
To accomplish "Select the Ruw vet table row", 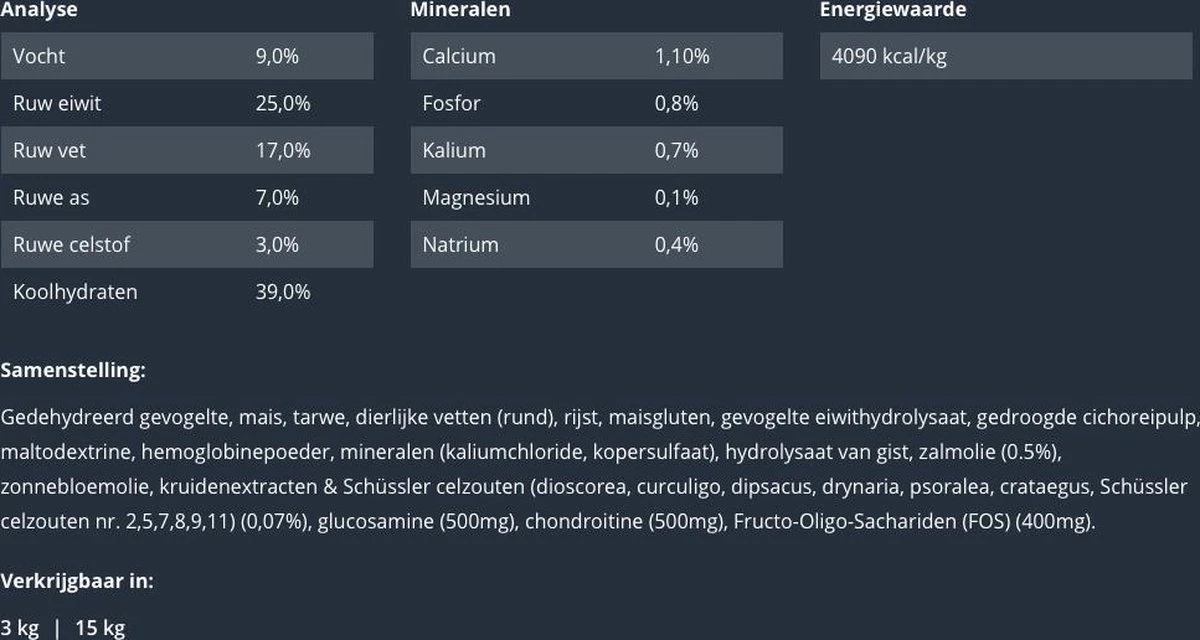I will click(187, 150).
